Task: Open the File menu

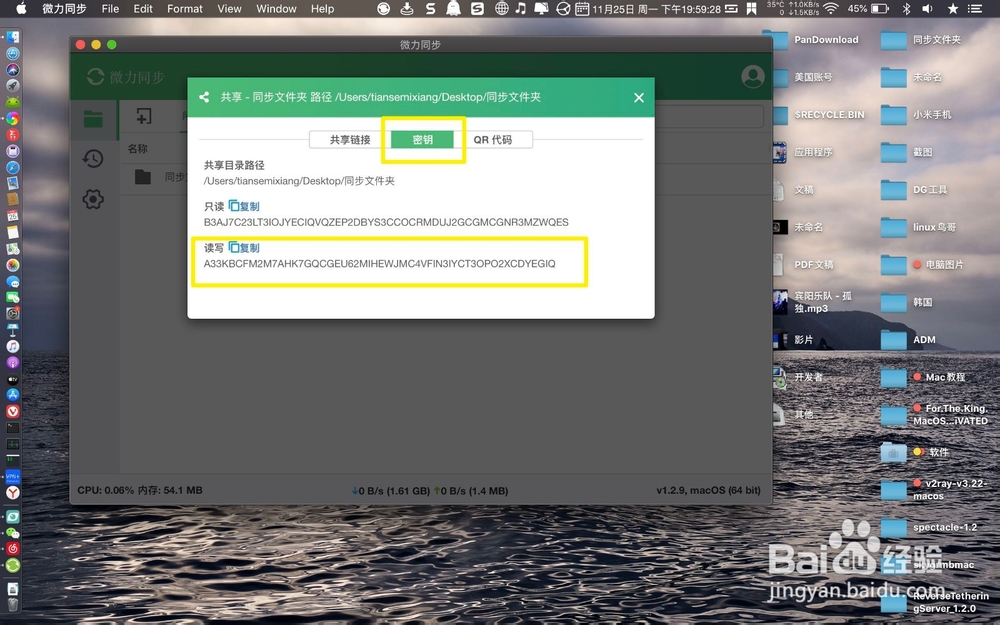Action: point(110,8)
